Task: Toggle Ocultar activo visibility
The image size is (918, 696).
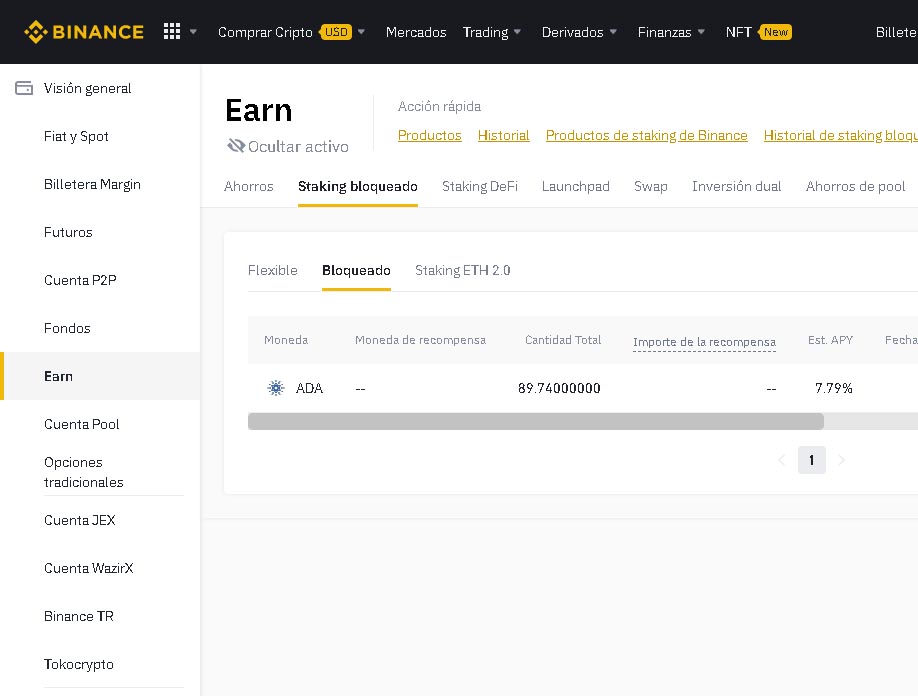Action: pos(288,146)
